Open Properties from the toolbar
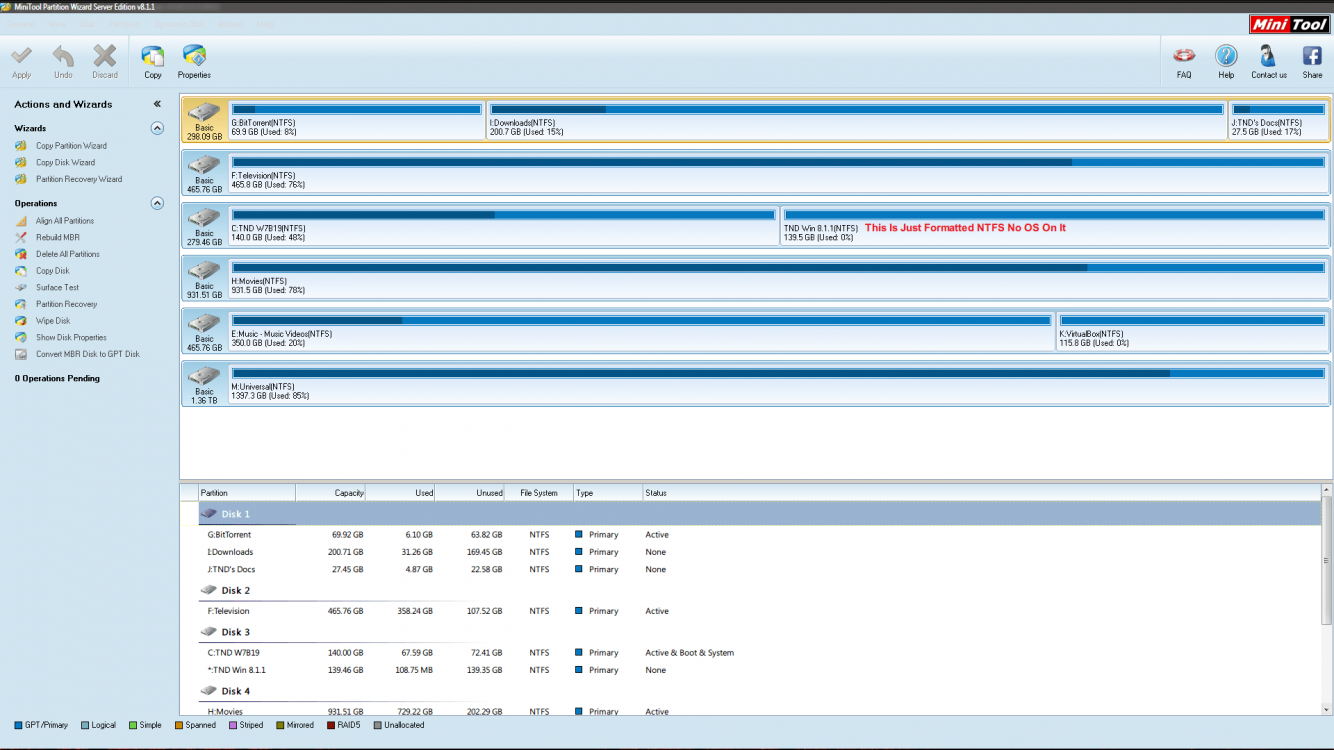1334x750 pixels. [x=194, y=61]
